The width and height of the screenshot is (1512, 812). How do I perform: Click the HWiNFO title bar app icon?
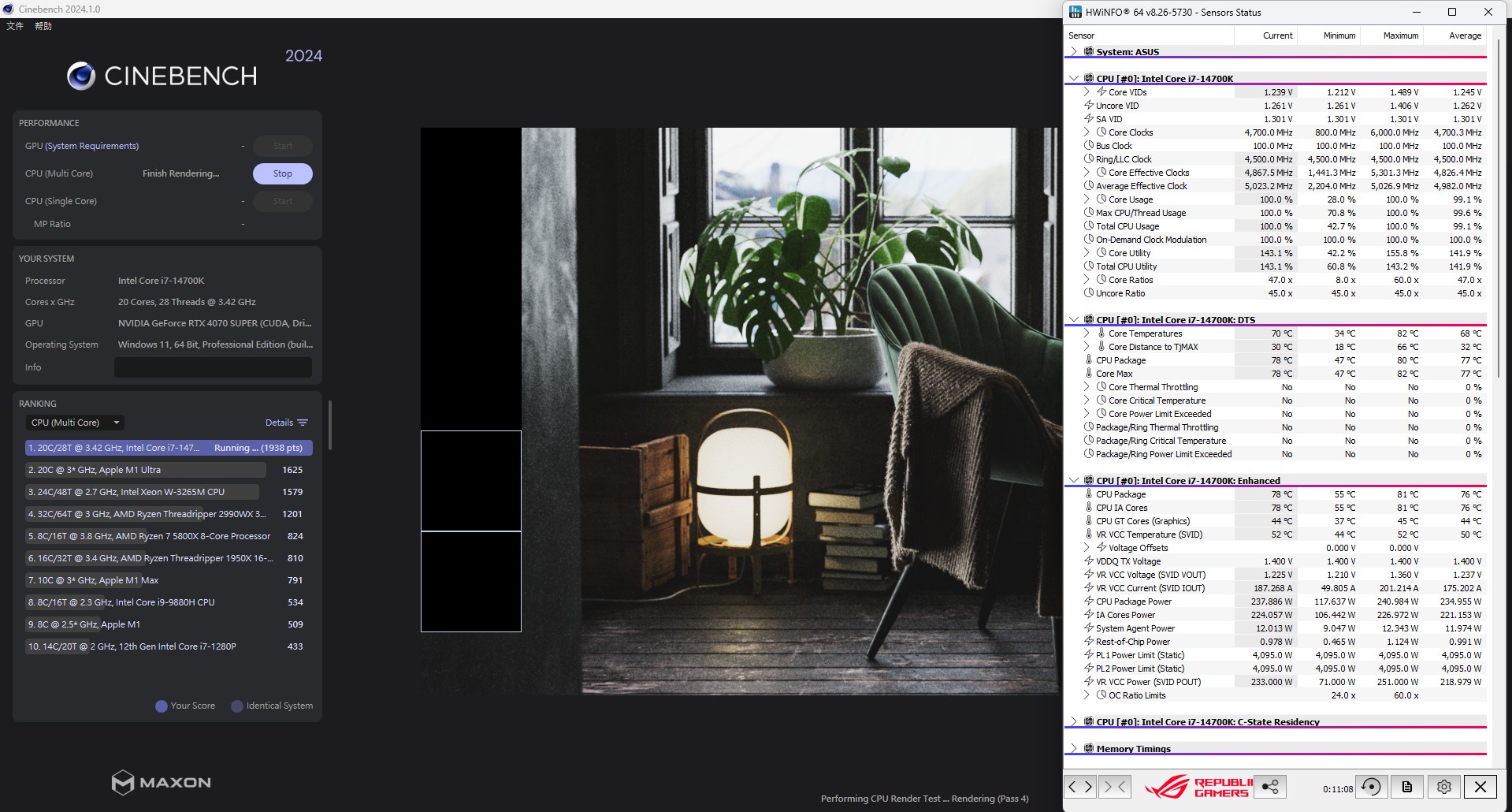point(1075,12)
